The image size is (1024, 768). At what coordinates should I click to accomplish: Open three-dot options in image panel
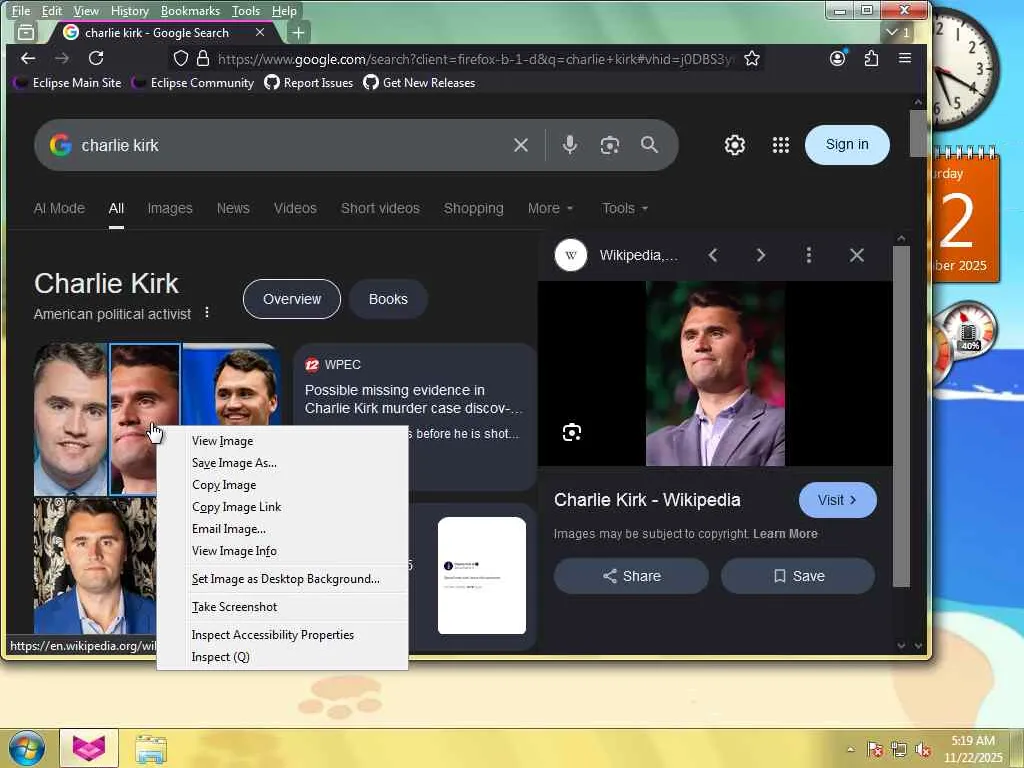pyautogui.click(x=808, y=255)
